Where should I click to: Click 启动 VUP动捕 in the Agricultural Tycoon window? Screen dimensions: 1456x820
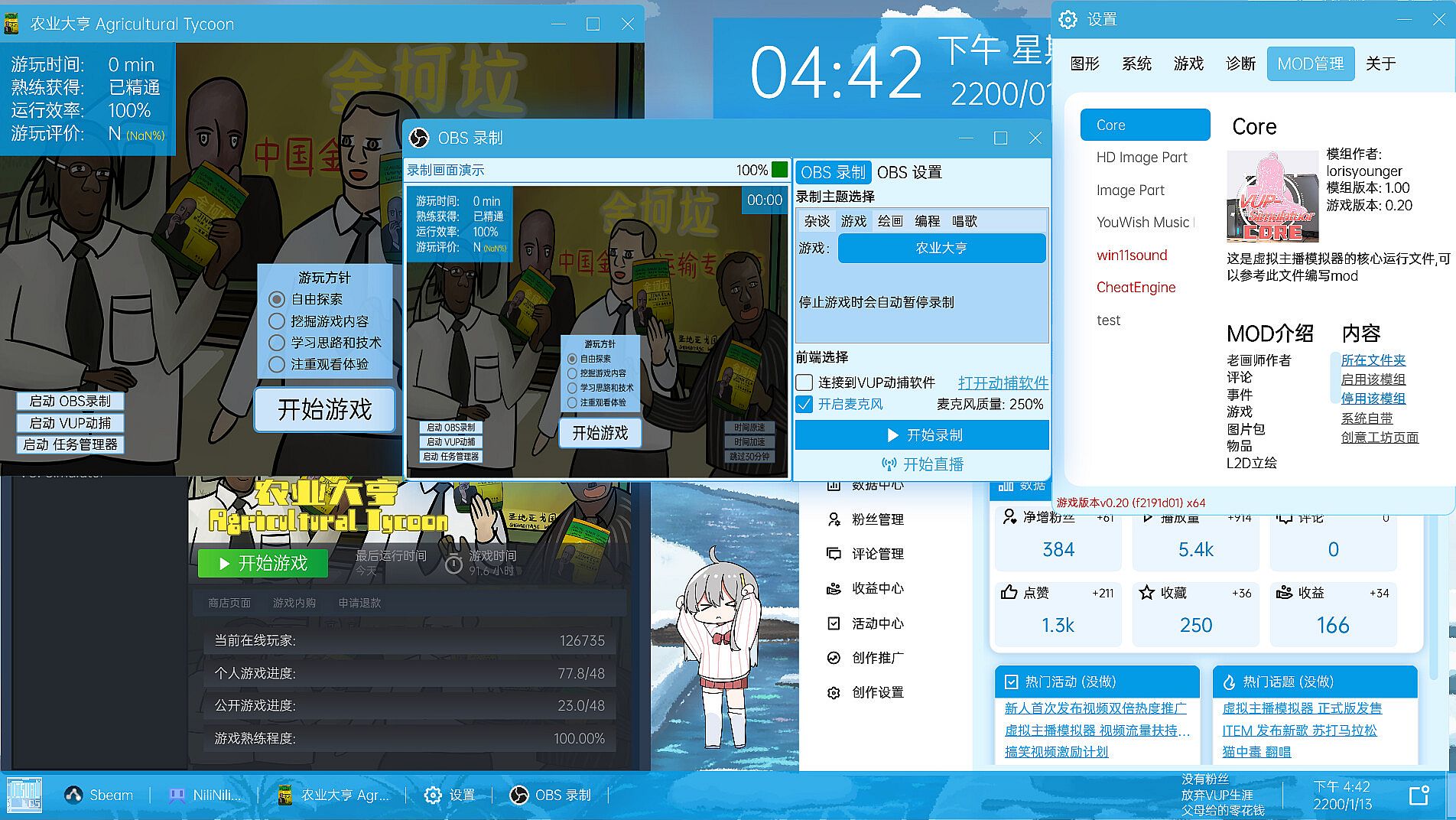pos(70,422)
